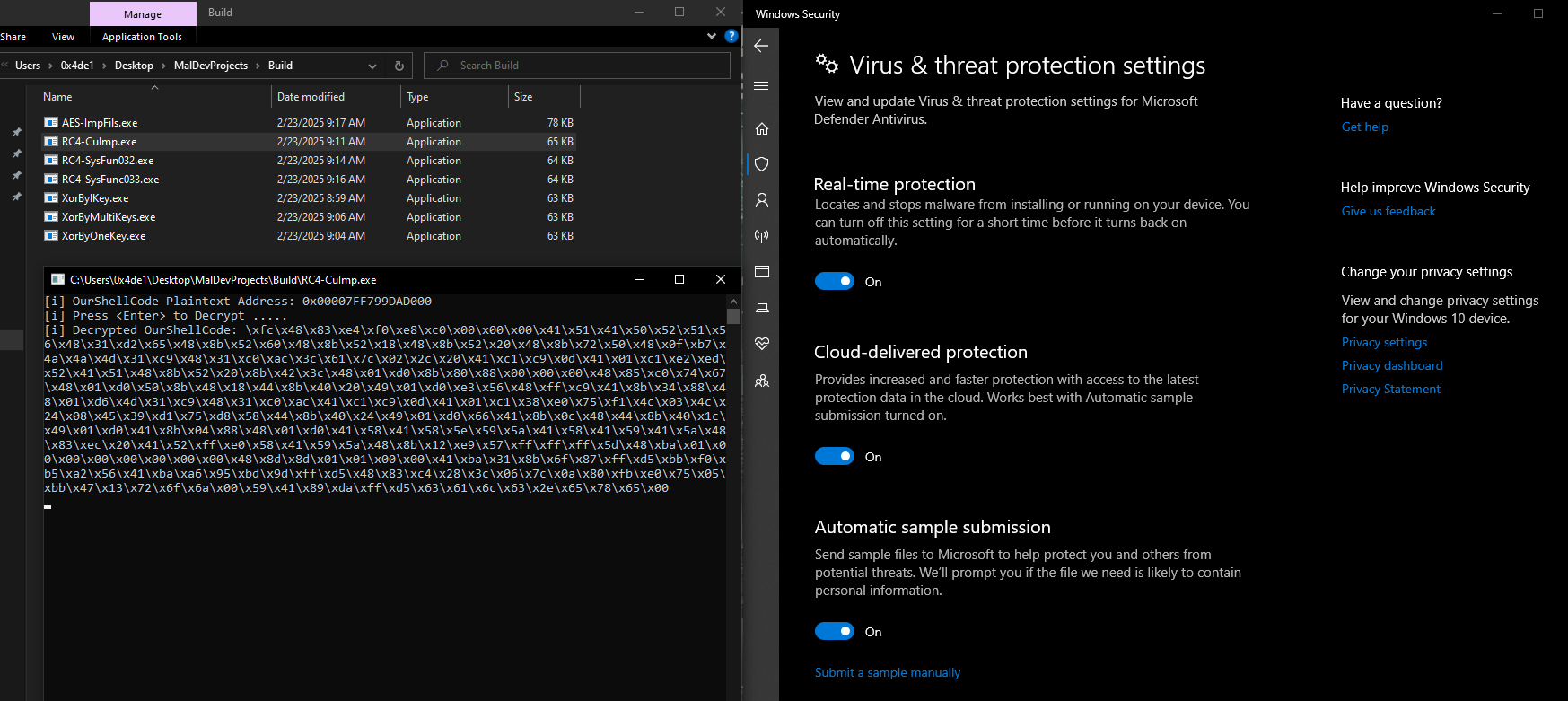Sort files by Date modified column
The image size is (1568, 701).
(336, 97)
